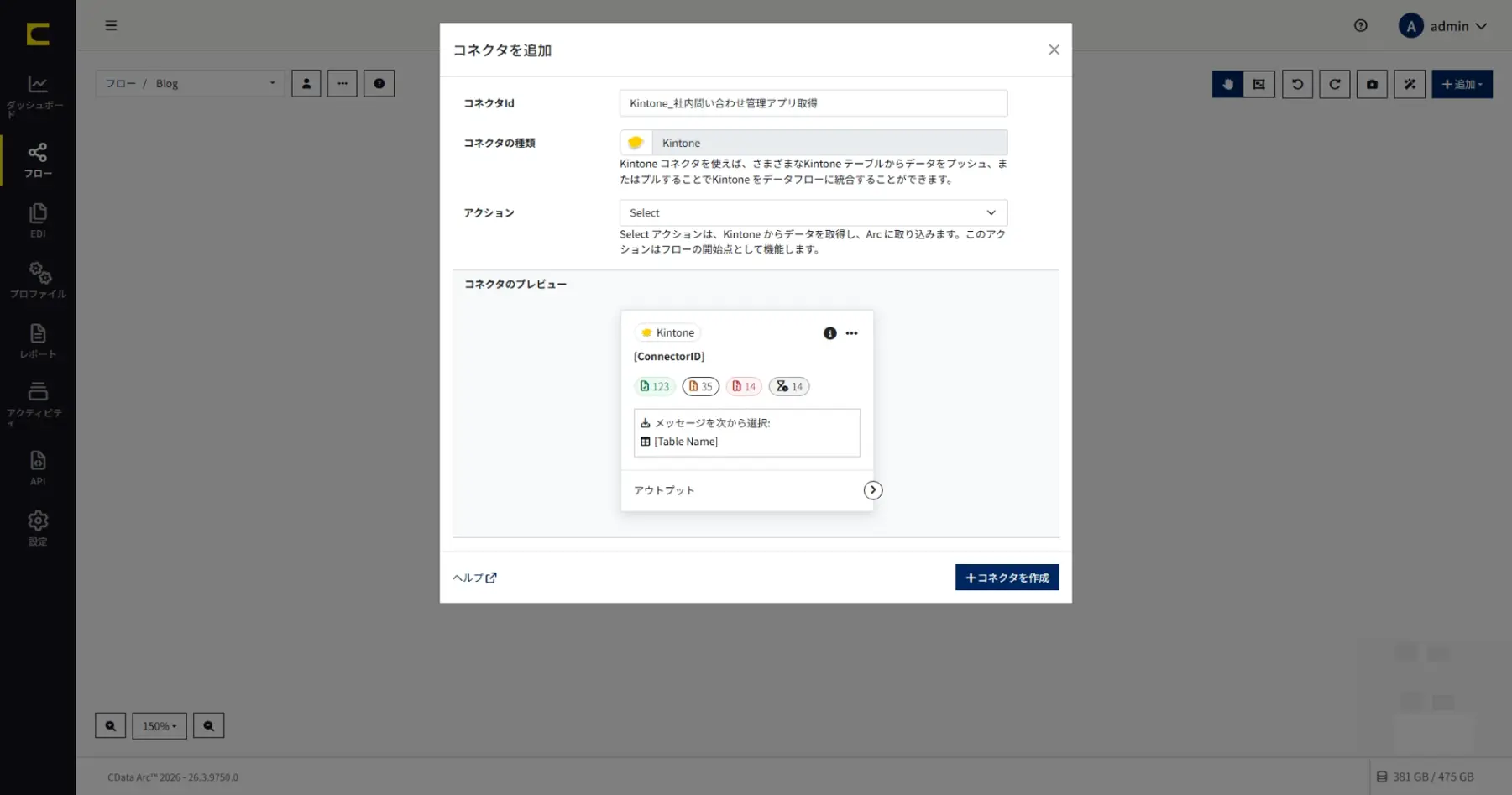Click the Kintone connector type field
The width and height of the screenshot is (1512, 795).
814,143
